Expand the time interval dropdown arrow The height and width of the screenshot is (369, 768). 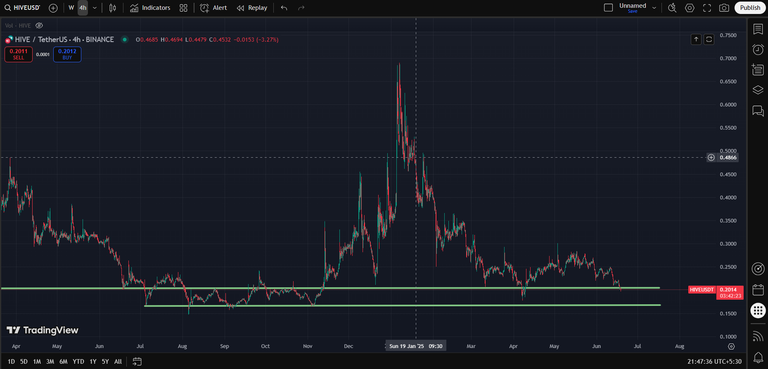[x=95, y=8]
